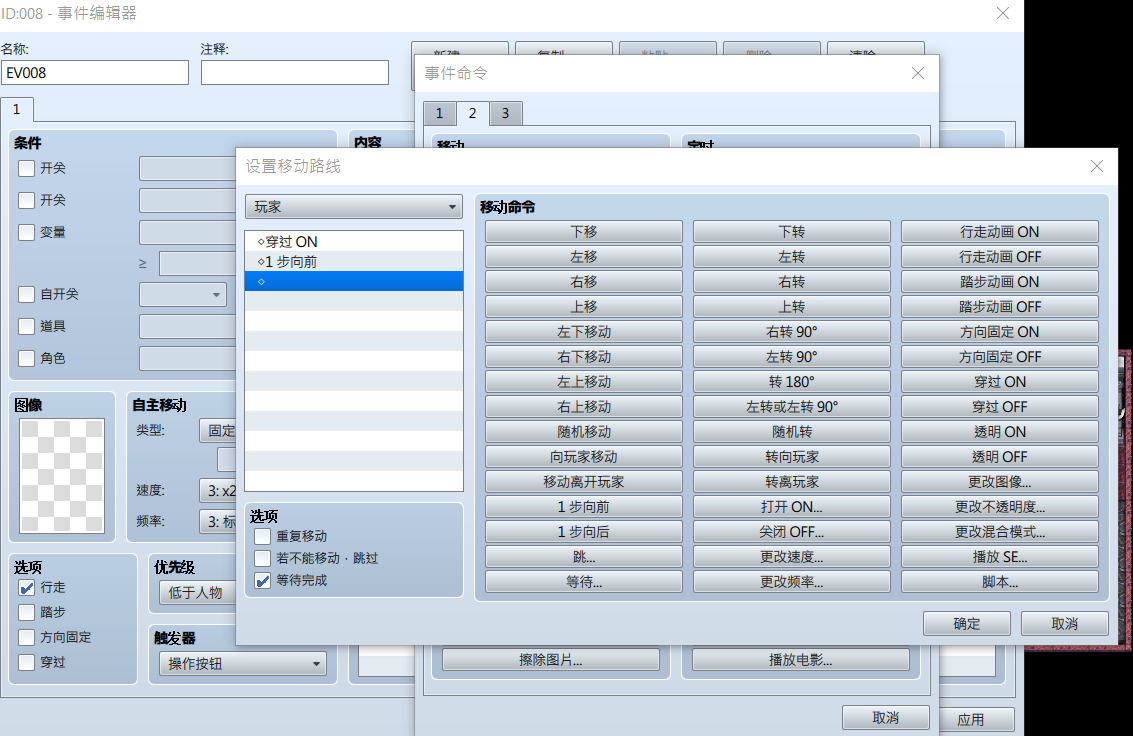1133x736 pixels.
Task: Open the 自开关 letter dropdown
Action: point(183,295)
